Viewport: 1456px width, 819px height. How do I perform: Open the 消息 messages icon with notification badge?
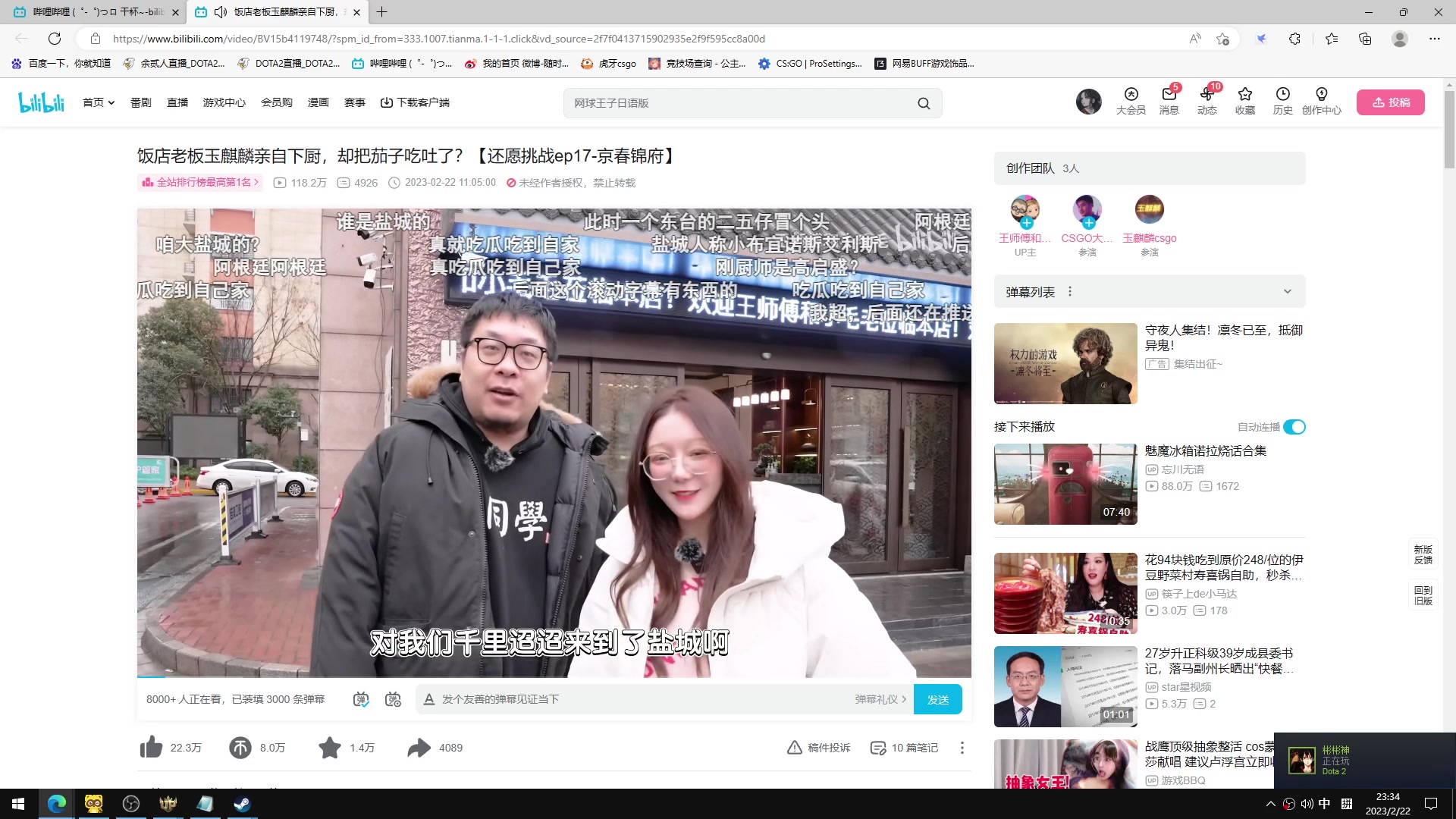(1169, 102)
